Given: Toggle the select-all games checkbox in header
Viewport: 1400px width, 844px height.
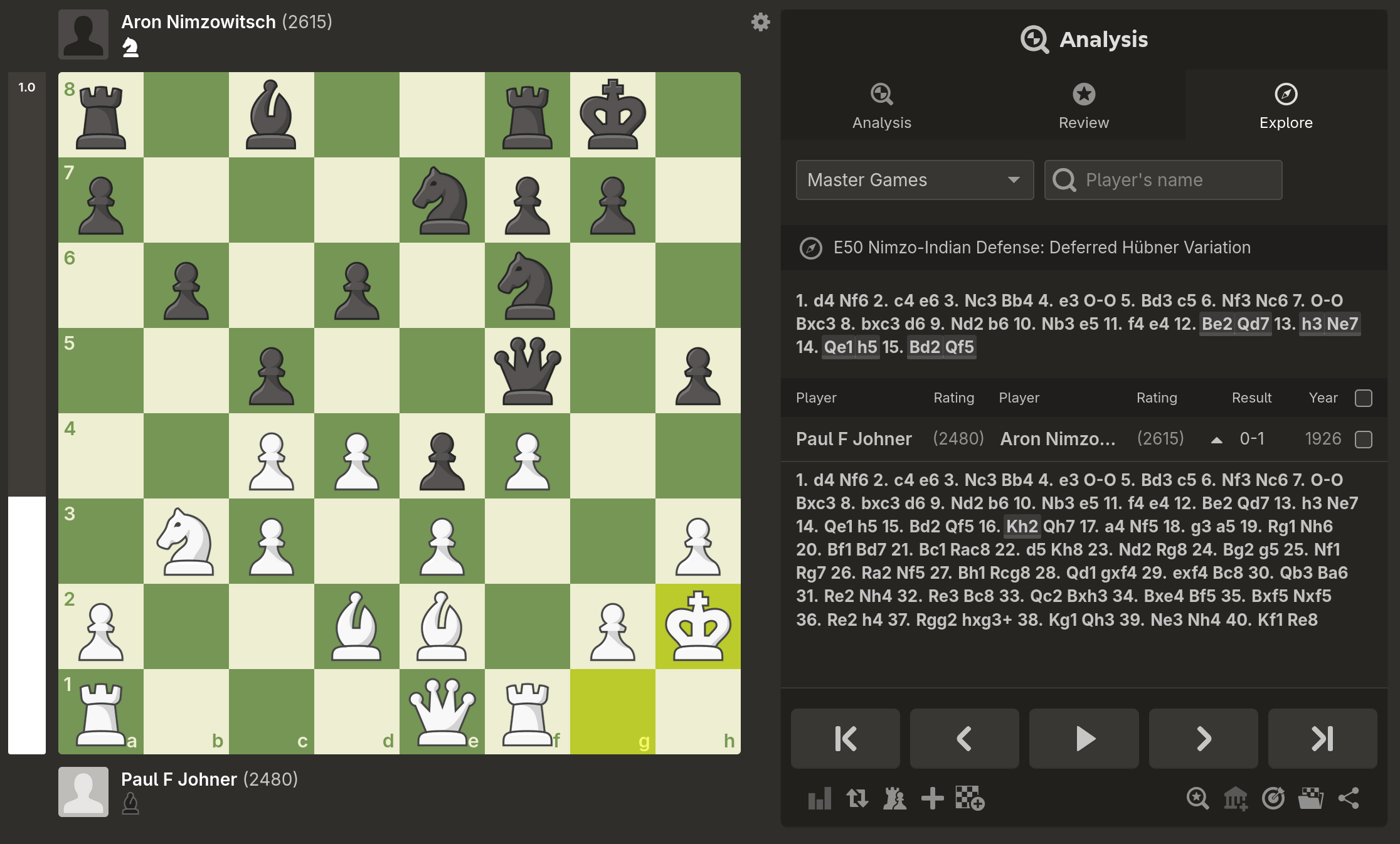Looking at the screenshot, I should pos(1364,398).
